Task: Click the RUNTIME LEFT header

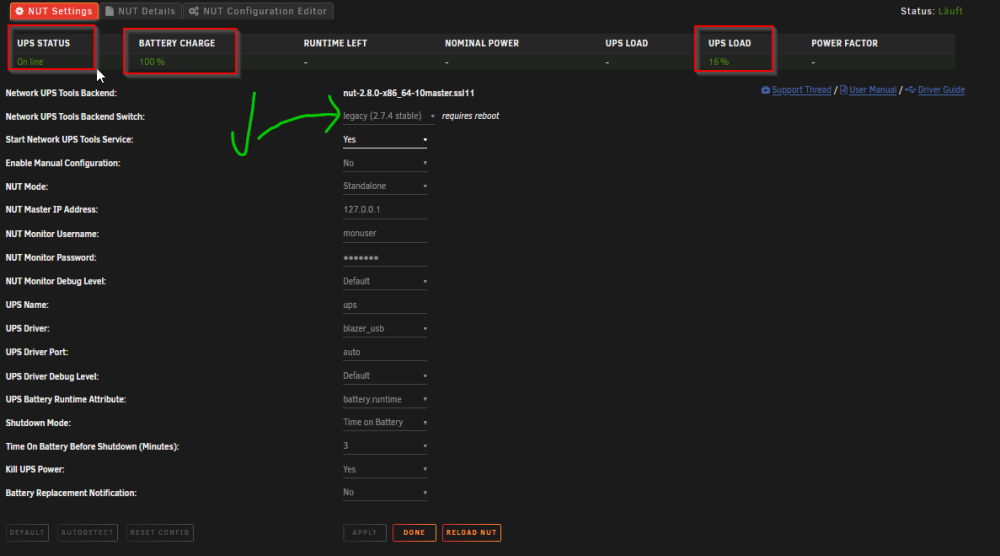Action: click(335, 43)
